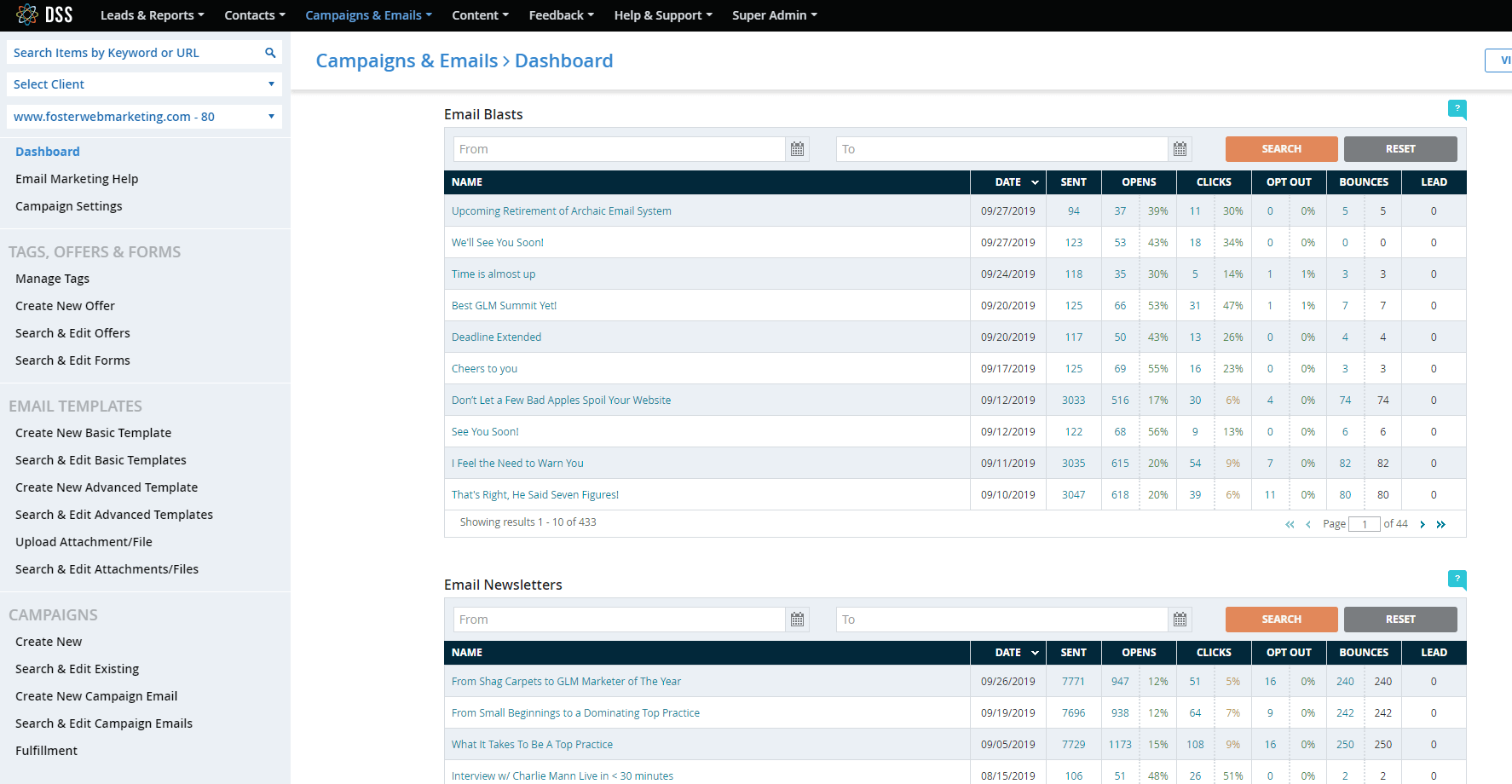Open the Help & Support menu
The height and width of the screenshot is (784, 1512).
tap(663, 15)
